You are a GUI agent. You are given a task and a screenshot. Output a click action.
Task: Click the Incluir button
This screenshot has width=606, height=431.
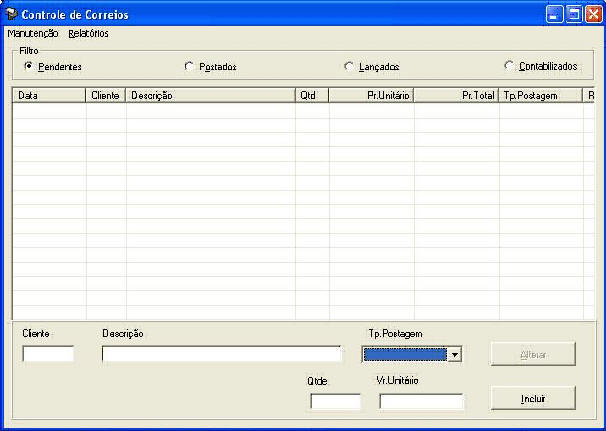[533, 398]
